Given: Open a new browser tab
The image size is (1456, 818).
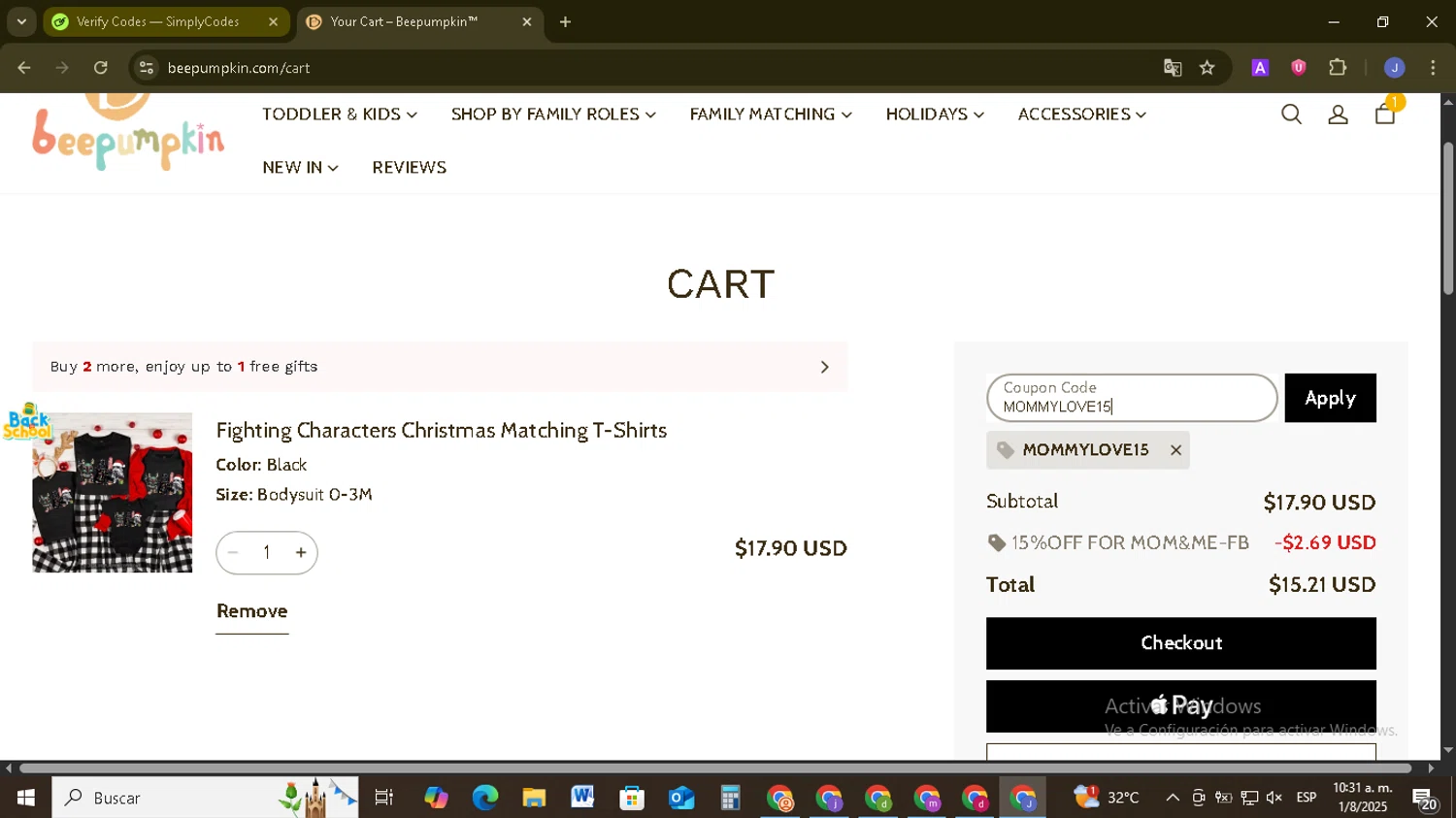Looking at the screenshot, I should [x=565, y=21].
